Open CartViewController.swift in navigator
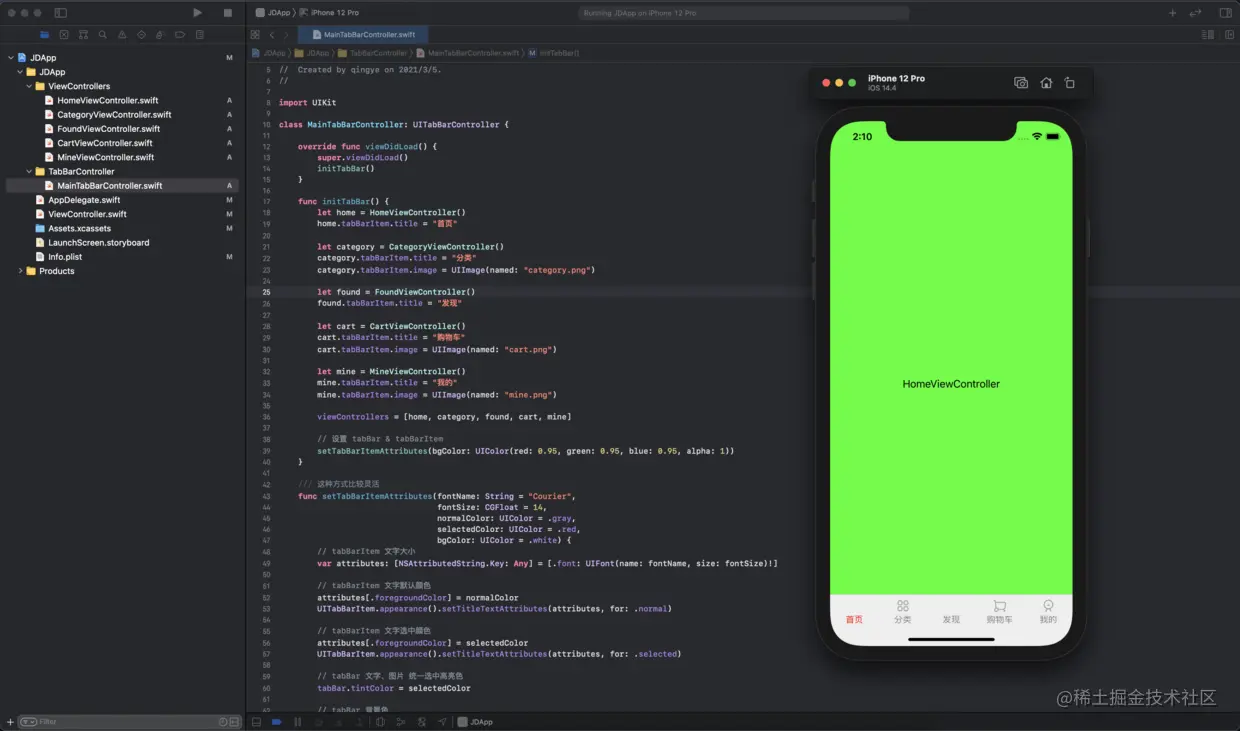The image size is (1240, 731). (x=105, y=143)
